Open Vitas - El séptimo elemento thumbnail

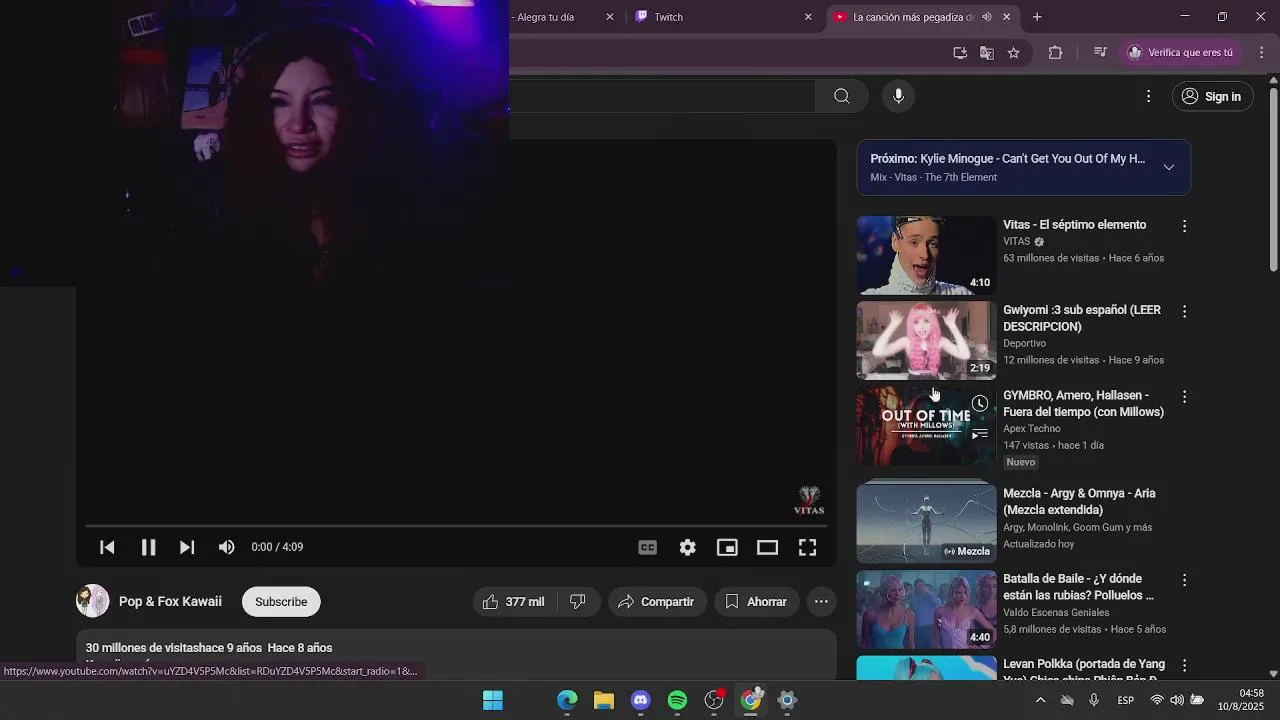tap(926, 255)
